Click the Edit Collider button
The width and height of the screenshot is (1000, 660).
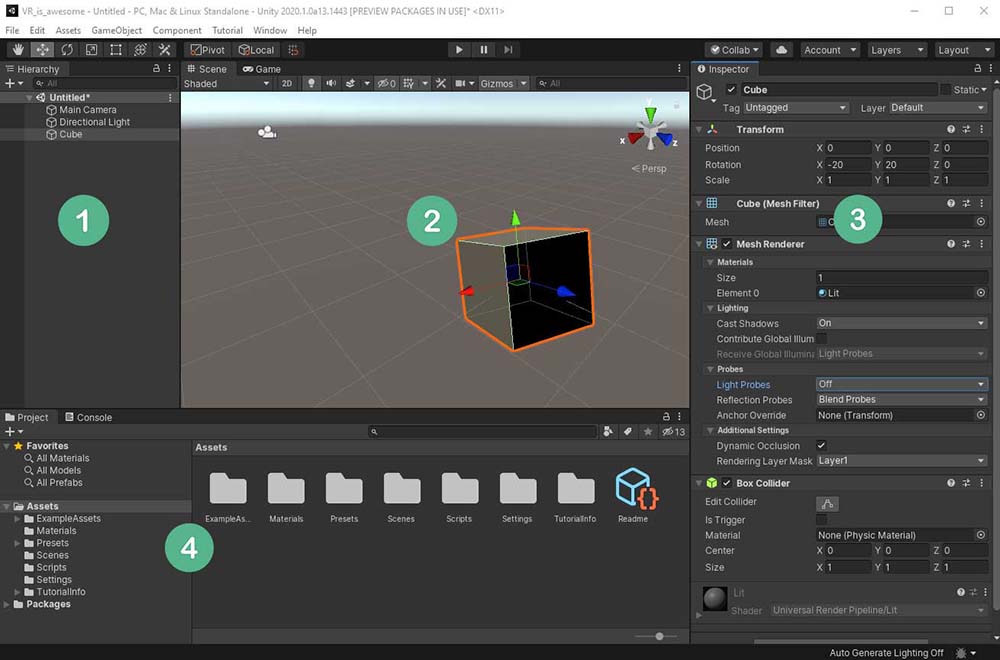click(x=827, y=503)
